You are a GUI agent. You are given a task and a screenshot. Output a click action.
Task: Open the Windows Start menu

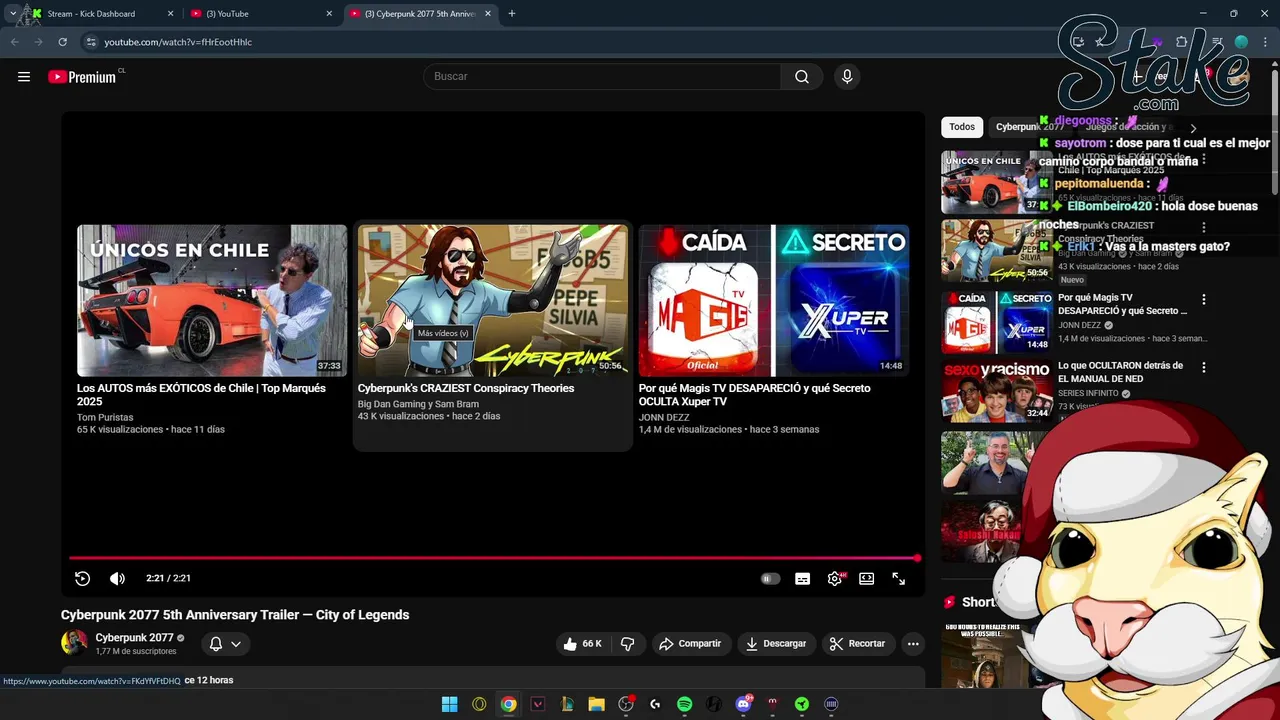449,704
